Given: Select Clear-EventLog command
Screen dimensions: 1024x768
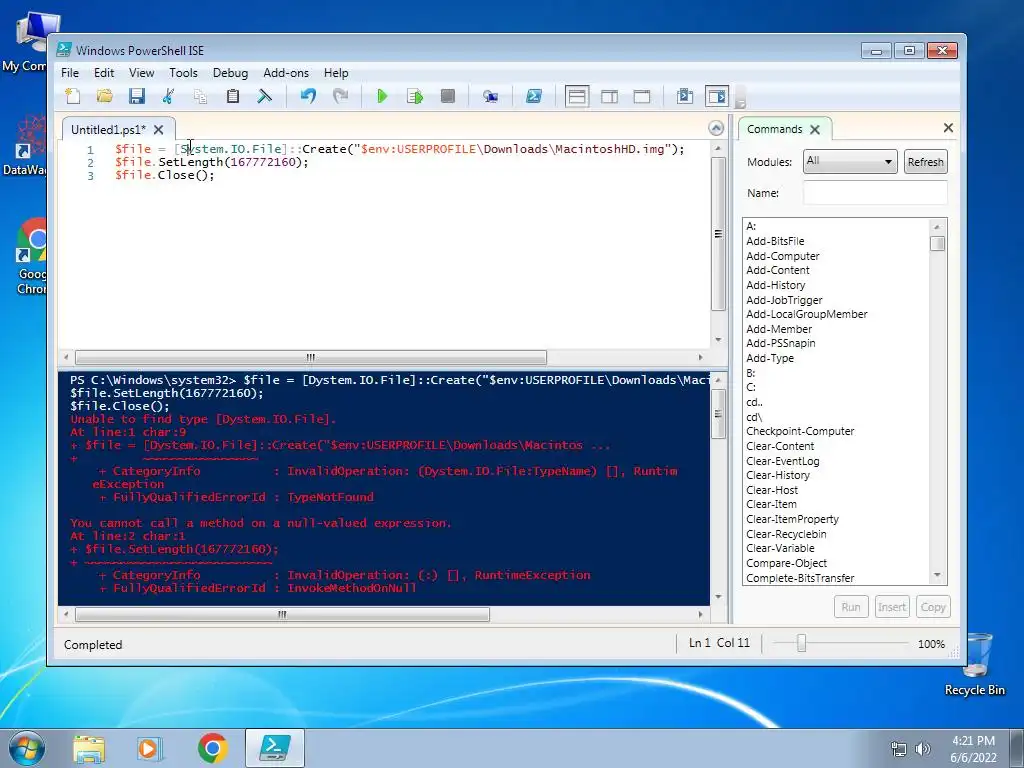Looking at the screenshot, I should tap(782, 460).
